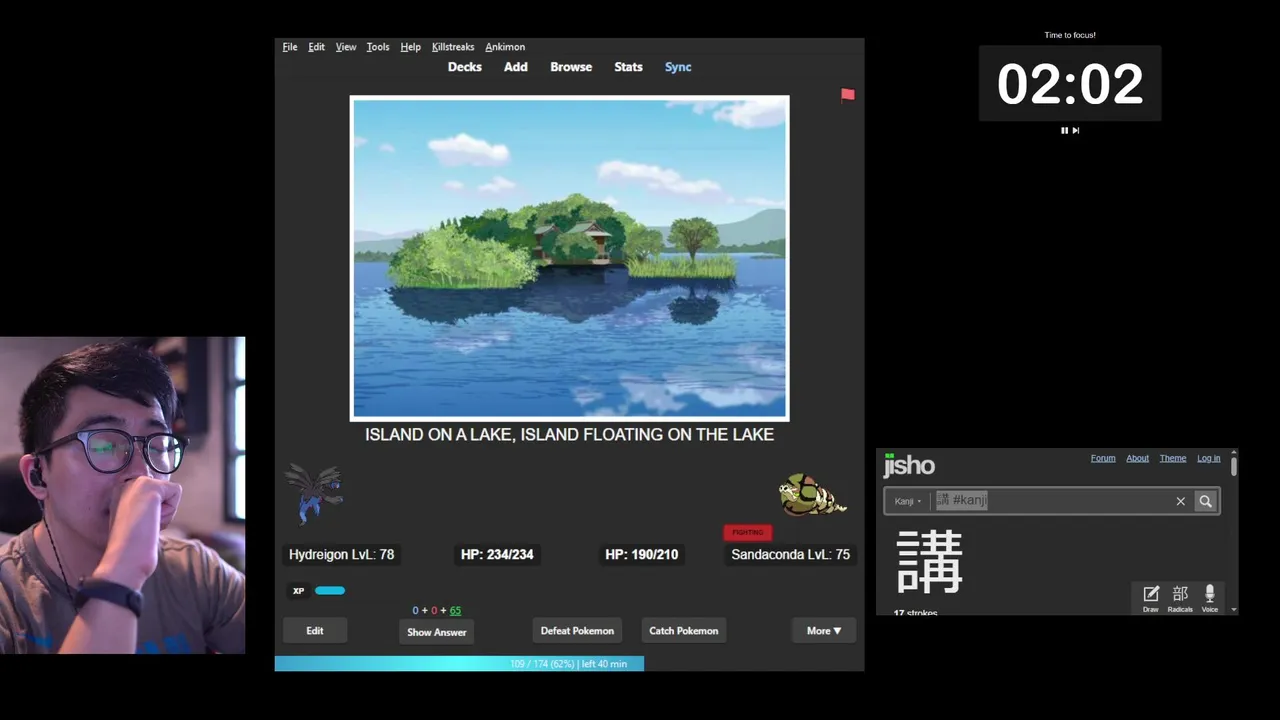Click the Catch Pokemon button
The image size is (1280, 720).
click(684, 630)
